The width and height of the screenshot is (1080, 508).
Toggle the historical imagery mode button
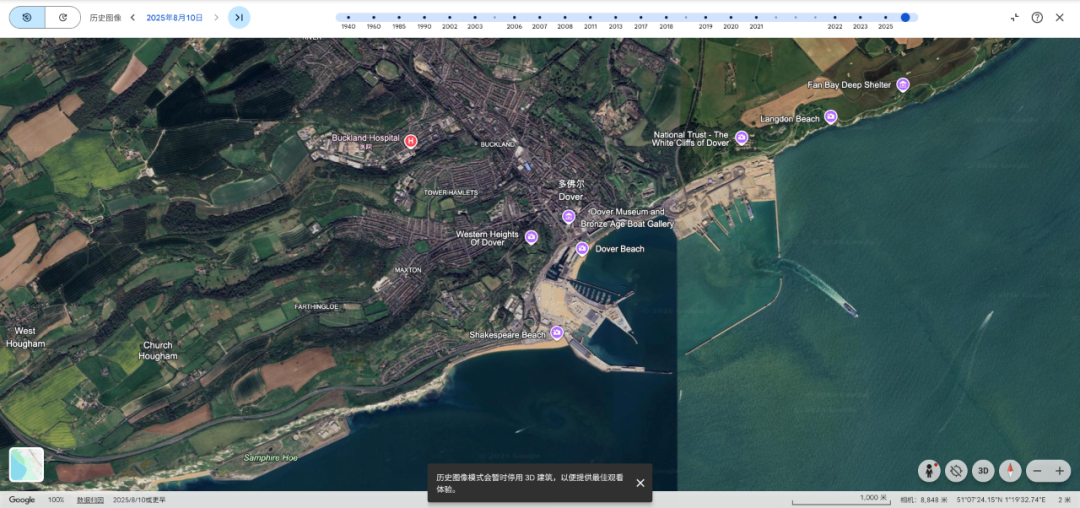26,17
